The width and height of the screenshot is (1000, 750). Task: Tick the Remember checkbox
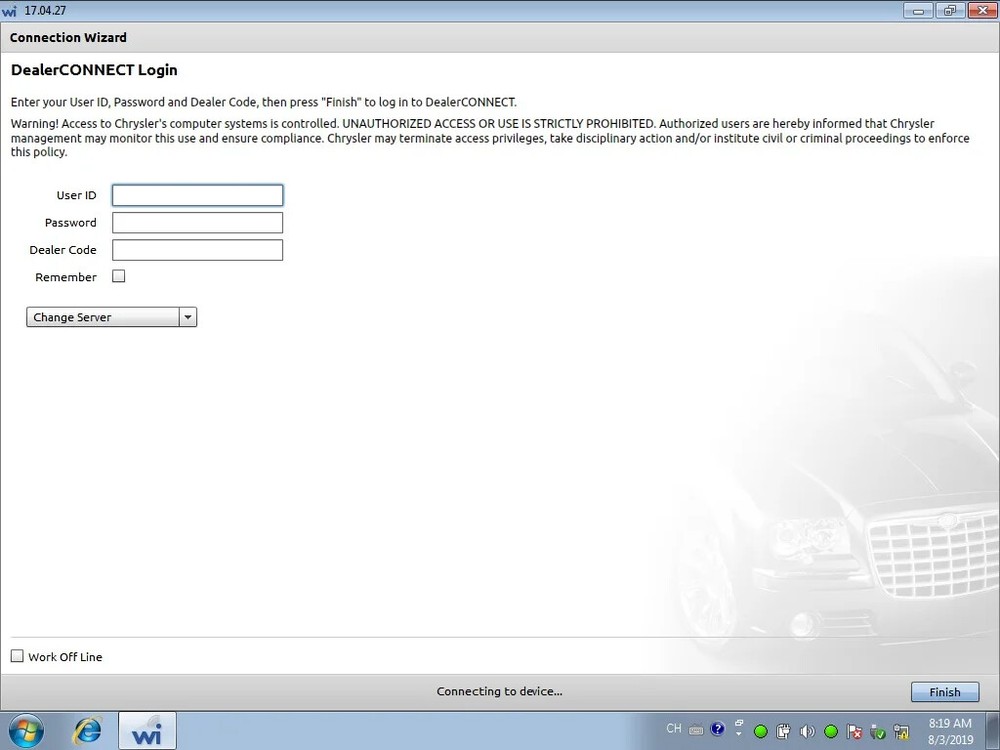(119, 276)
